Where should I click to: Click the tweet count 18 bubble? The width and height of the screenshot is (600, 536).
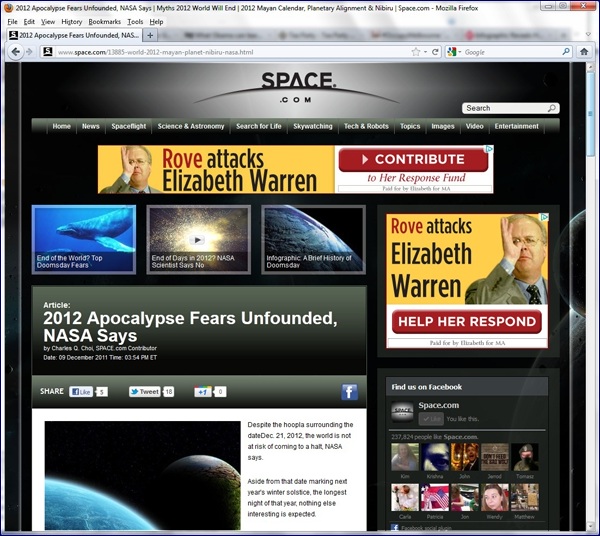pos(169,392)
